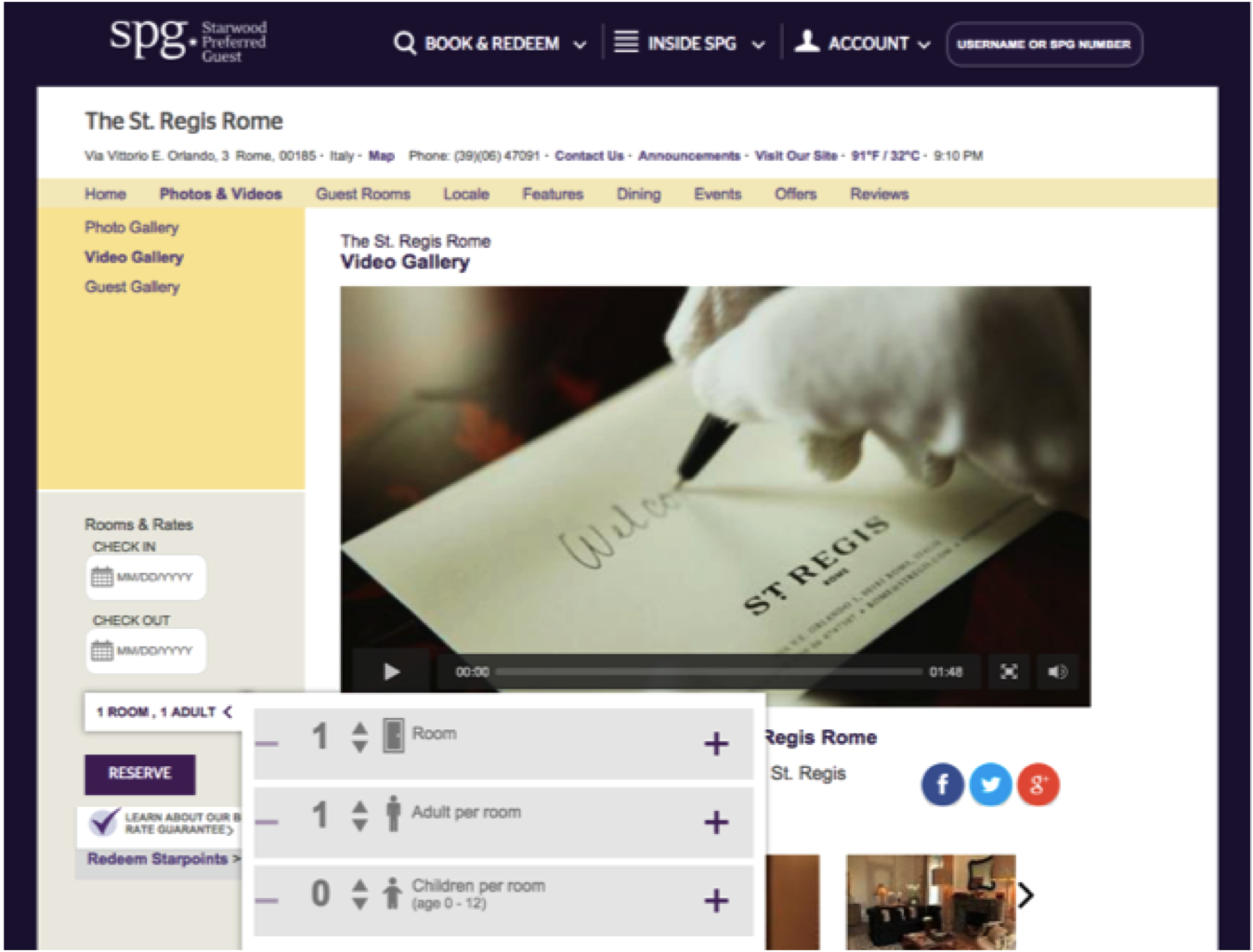Select the Dining tab
This screenshot has width=1253, height=952.
click(639, 194)
